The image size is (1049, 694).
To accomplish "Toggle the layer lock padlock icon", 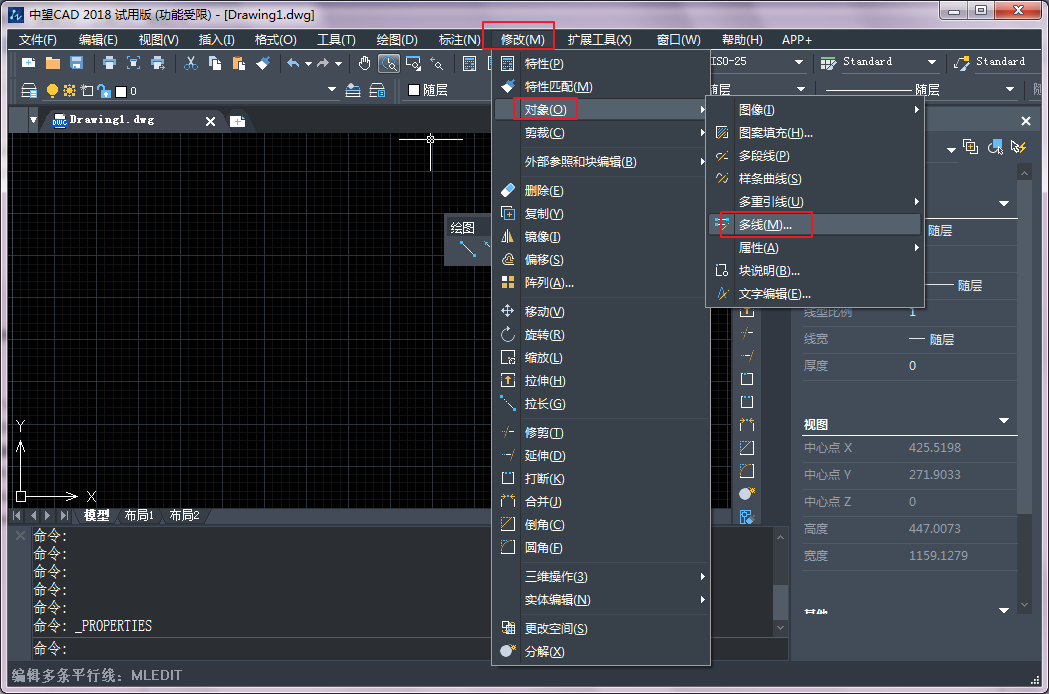I will point(103,89).
